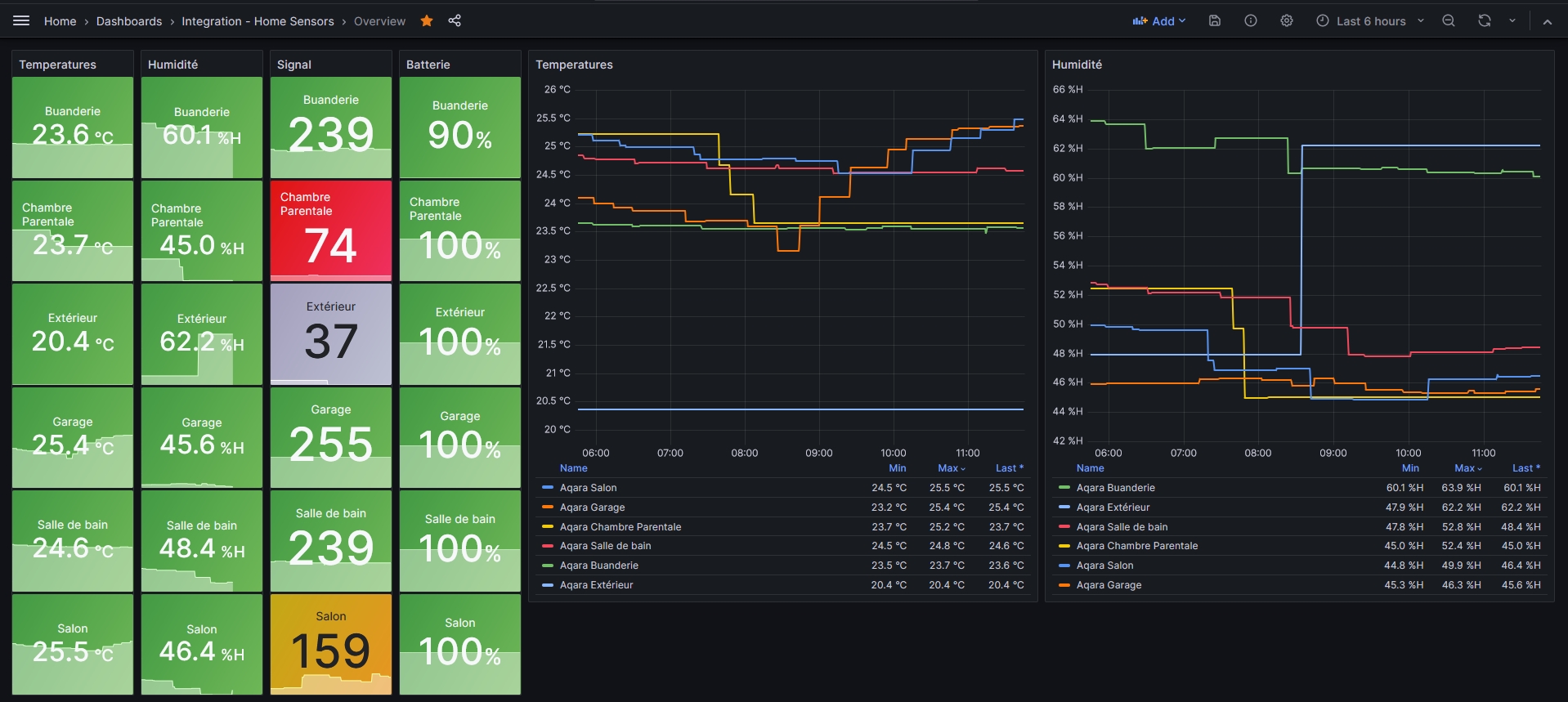The height and width of the screenshot is (702, 1568).
Task: Sort Temperatures legend by Max column
Action: tap(950, 468)
